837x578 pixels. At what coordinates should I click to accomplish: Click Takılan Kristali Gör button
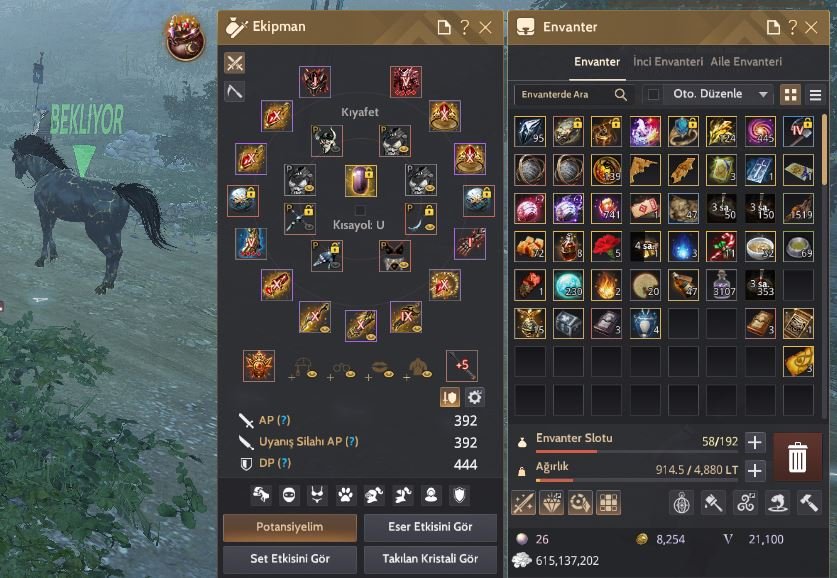click(x=430, y=559)
